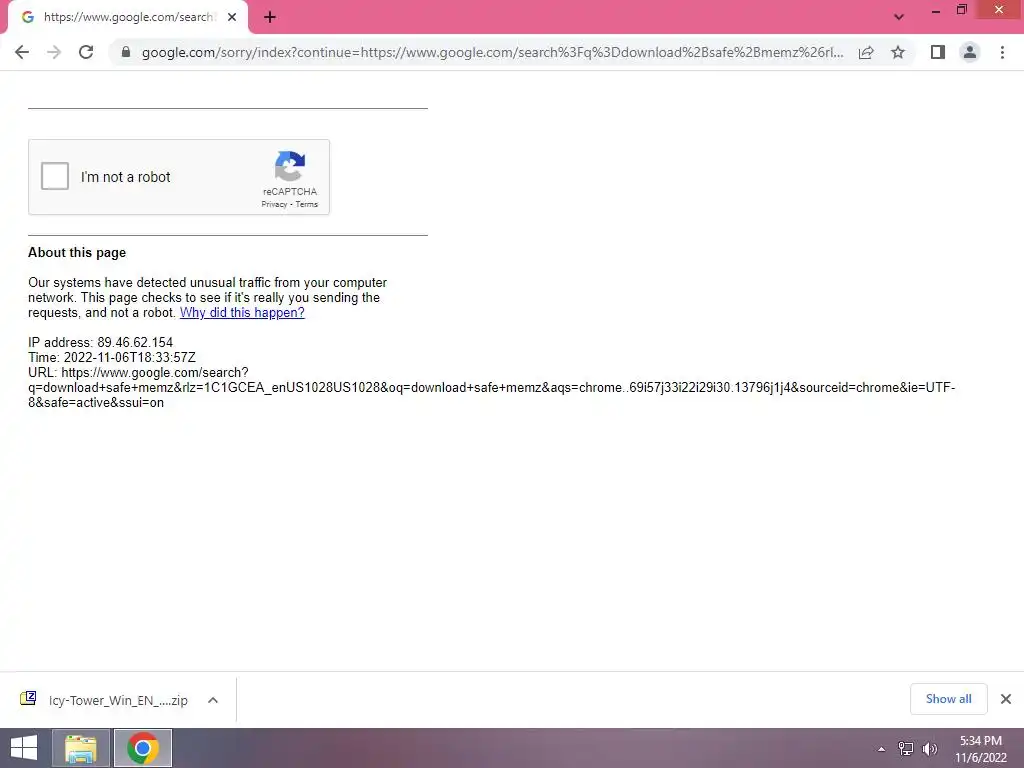Restore down the Chrome window
The width and height of the screenshot is (1024, 768).
962,10
